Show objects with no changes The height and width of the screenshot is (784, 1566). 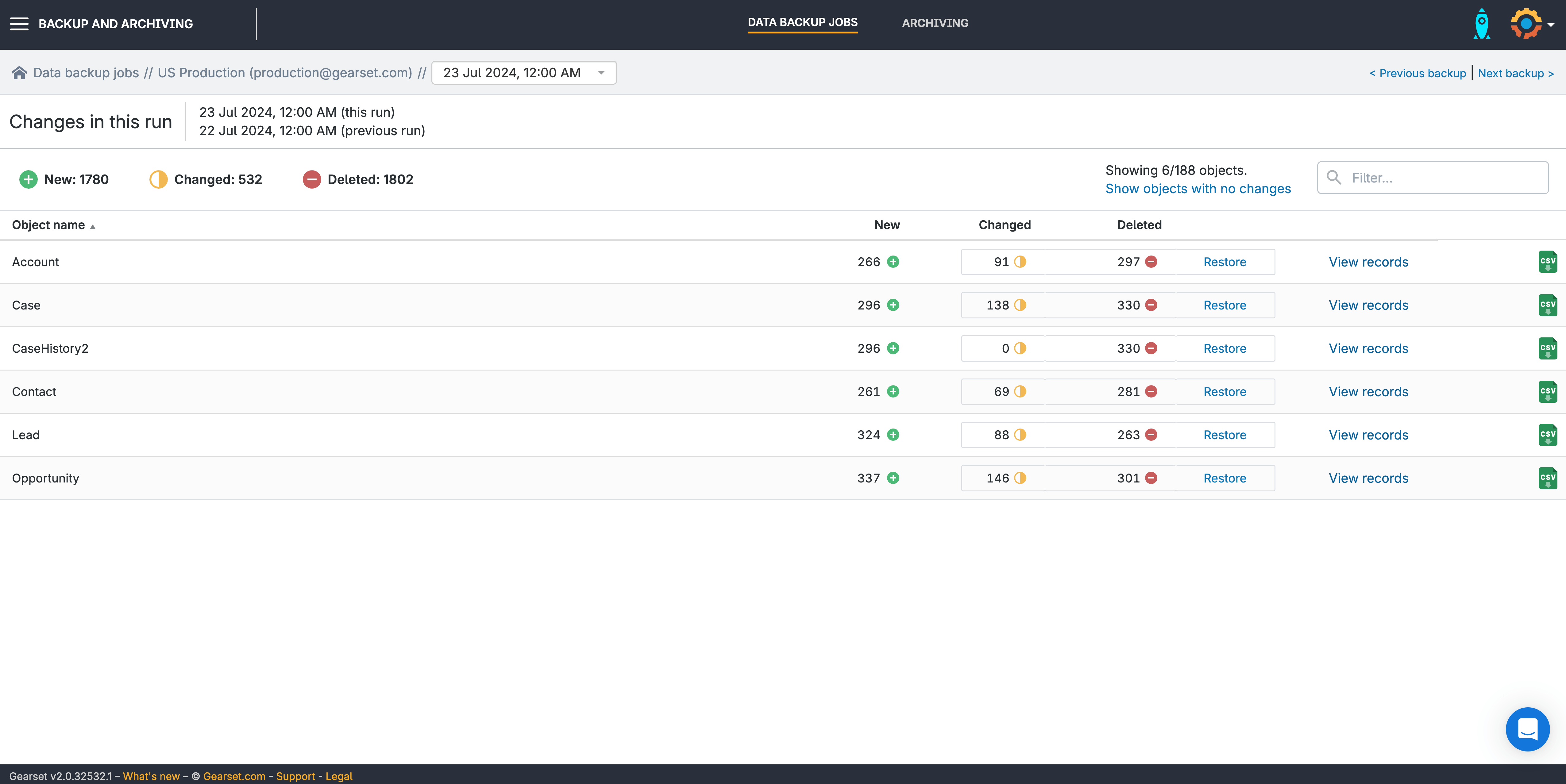[1198, 189]
